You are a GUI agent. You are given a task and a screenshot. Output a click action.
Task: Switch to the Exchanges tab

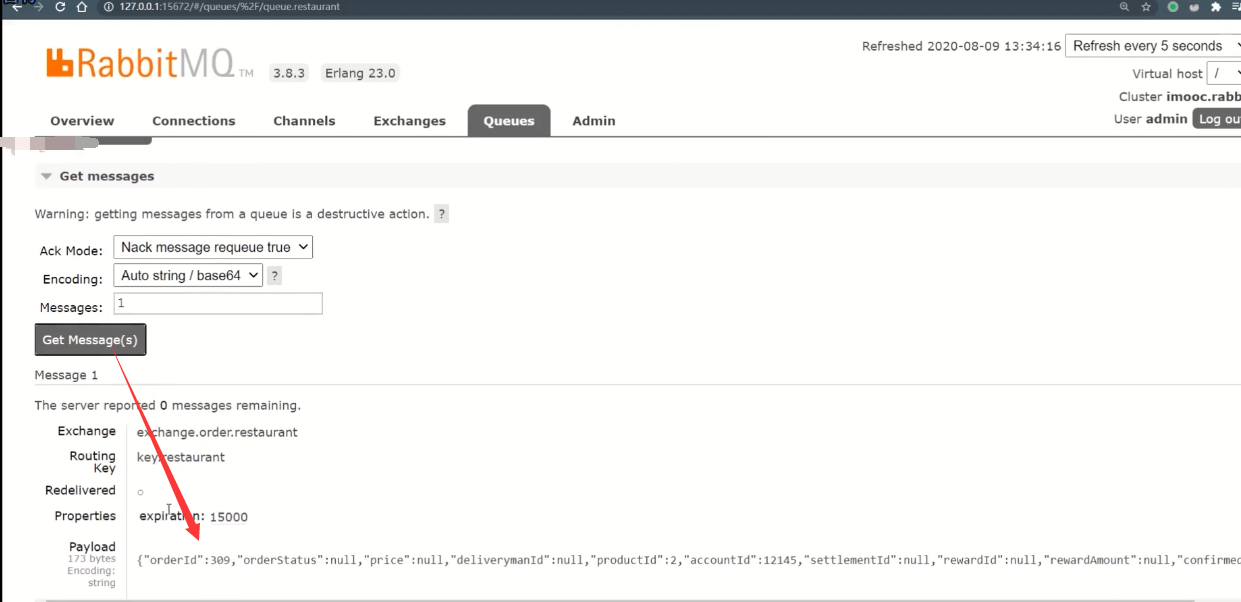[409, 121]
